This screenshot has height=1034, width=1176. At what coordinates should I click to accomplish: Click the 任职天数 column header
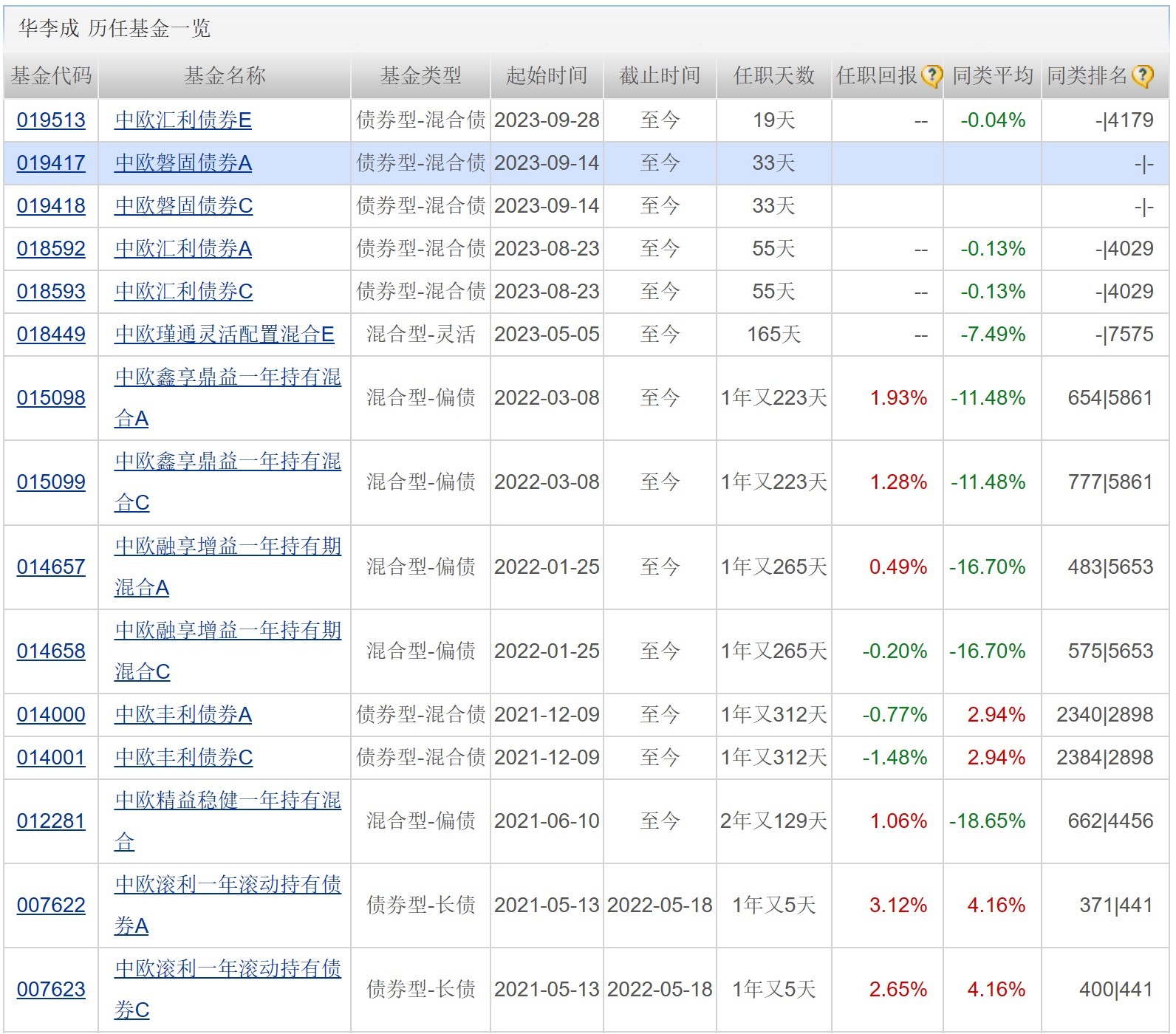point(774,75)
